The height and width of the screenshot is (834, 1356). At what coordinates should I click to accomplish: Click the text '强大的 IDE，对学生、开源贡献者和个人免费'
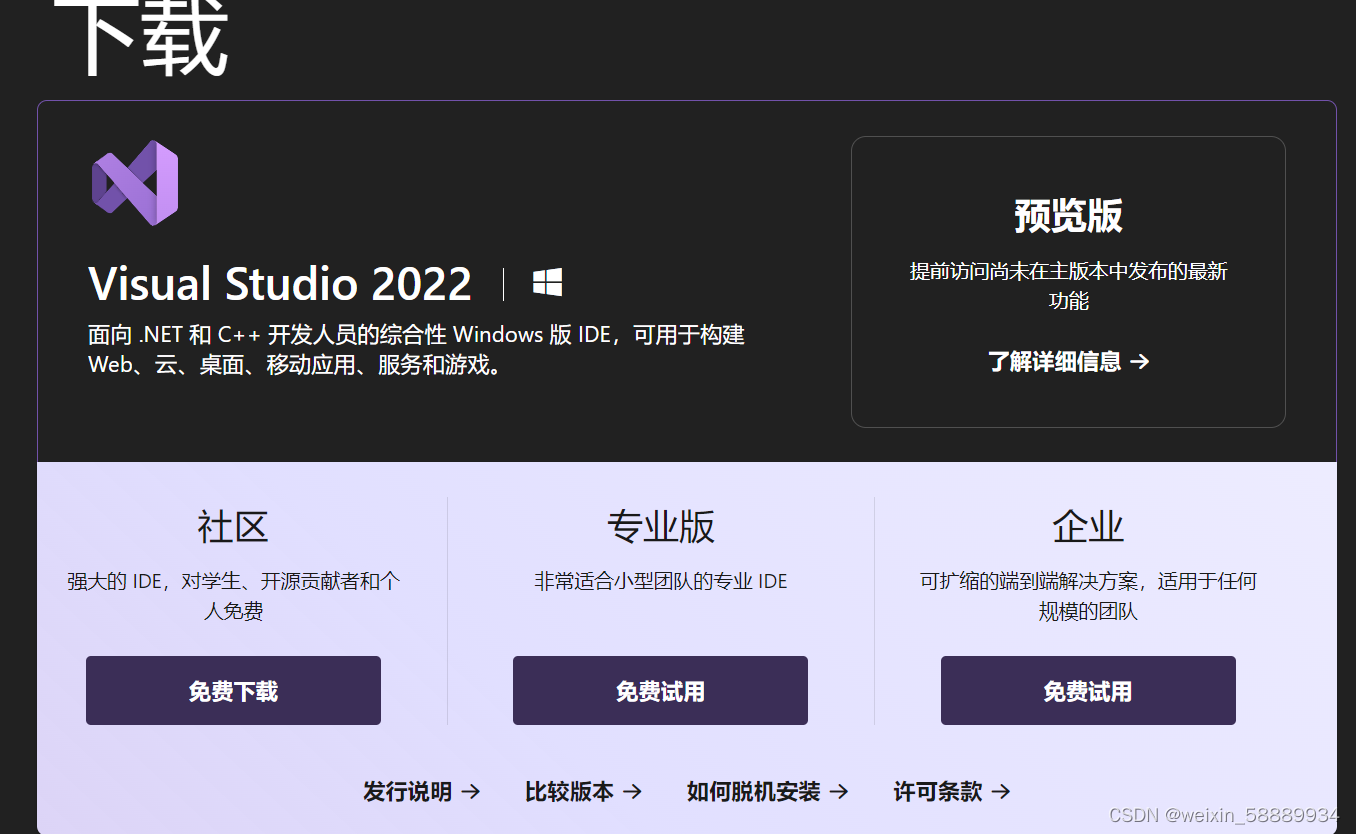[233, 596]
